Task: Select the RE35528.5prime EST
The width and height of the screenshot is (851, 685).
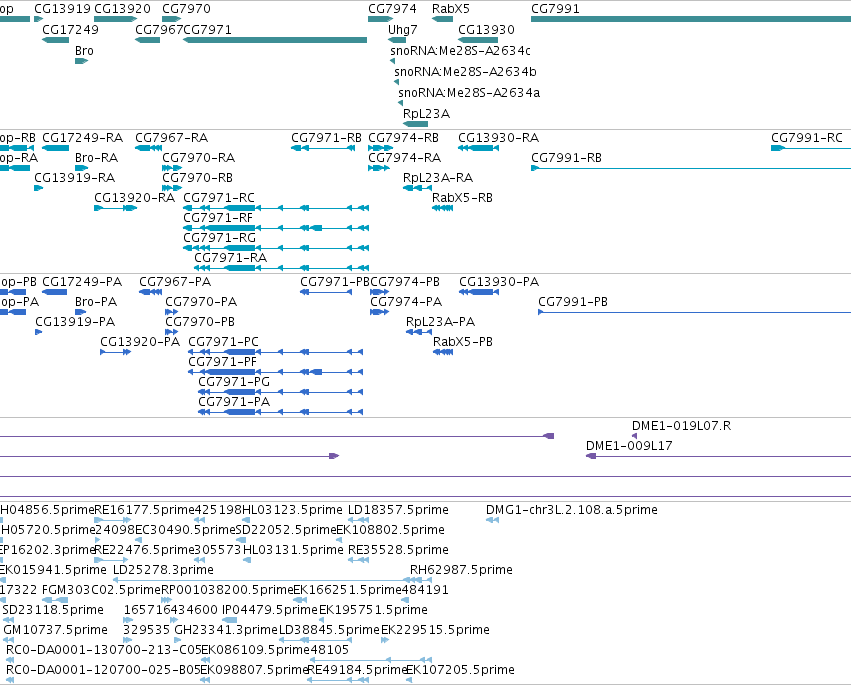Action: point(358,560)
